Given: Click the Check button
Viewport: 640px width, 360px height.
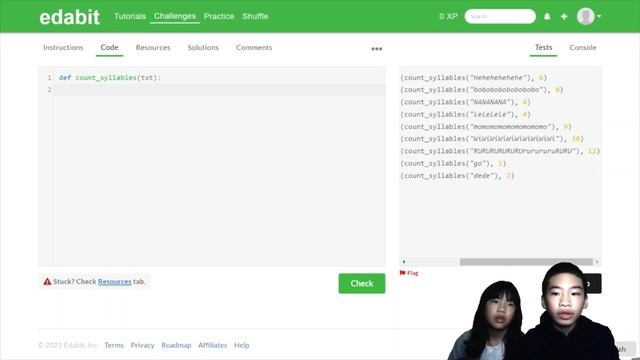Looking at the screenshot, I should point(362,283).
